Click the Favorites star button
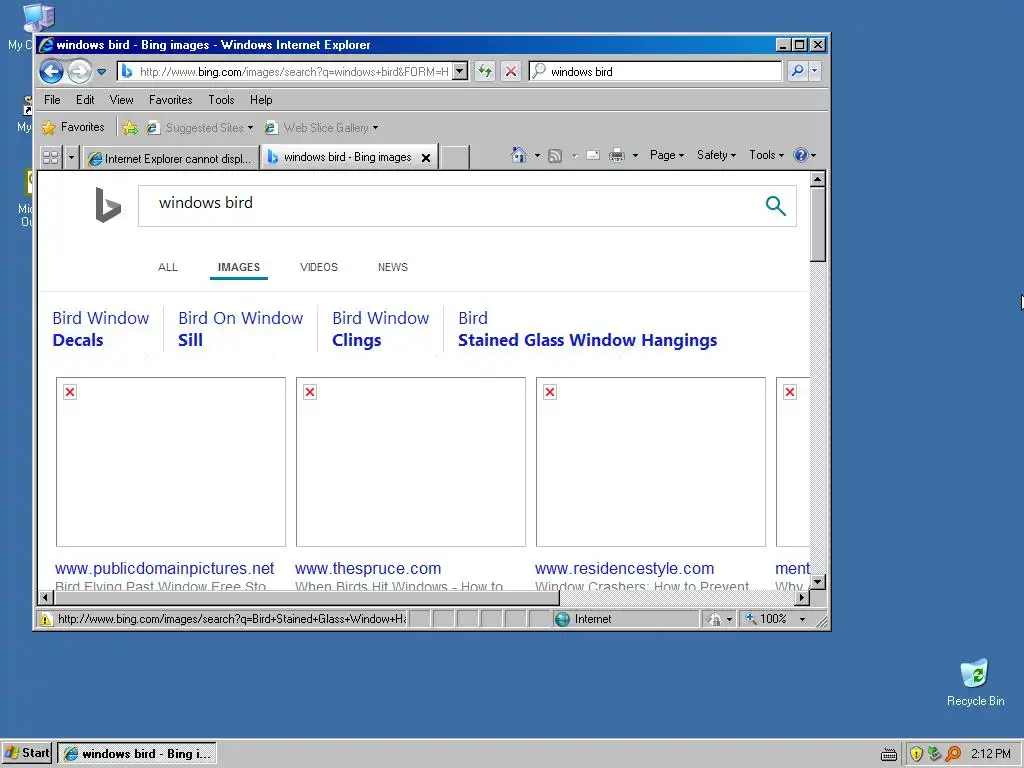This screenshot has width=1024, height=768. [73, 127]
